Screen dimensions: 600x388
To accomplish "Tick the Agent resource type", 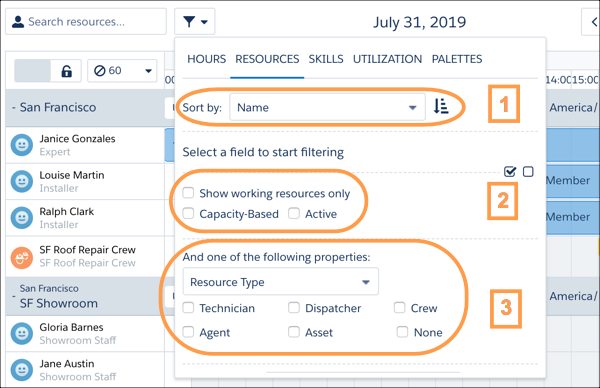I will [188, 332].
